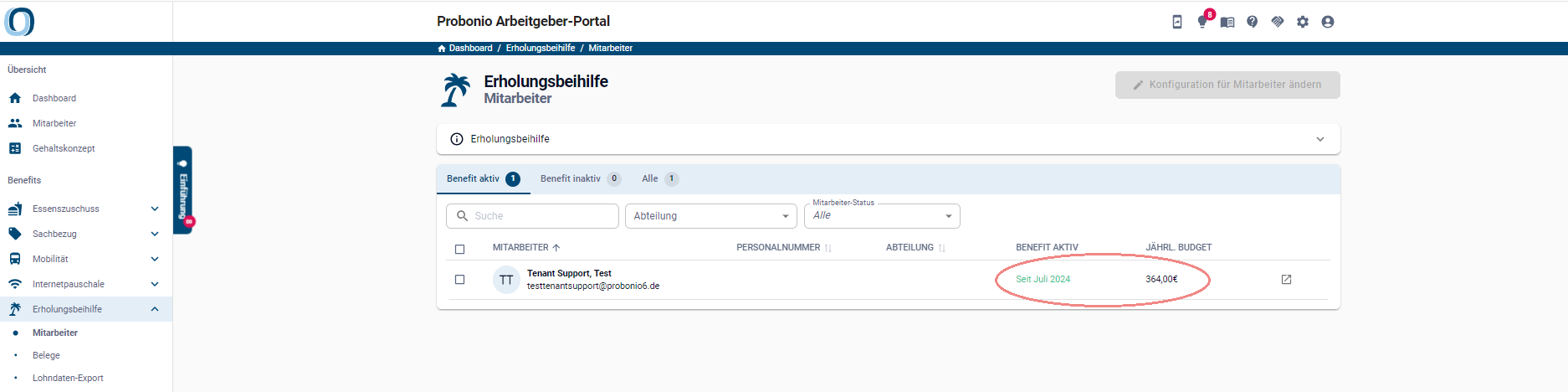
Task: Click the Mobilität bus icon
Action: [x=15, y=259]
